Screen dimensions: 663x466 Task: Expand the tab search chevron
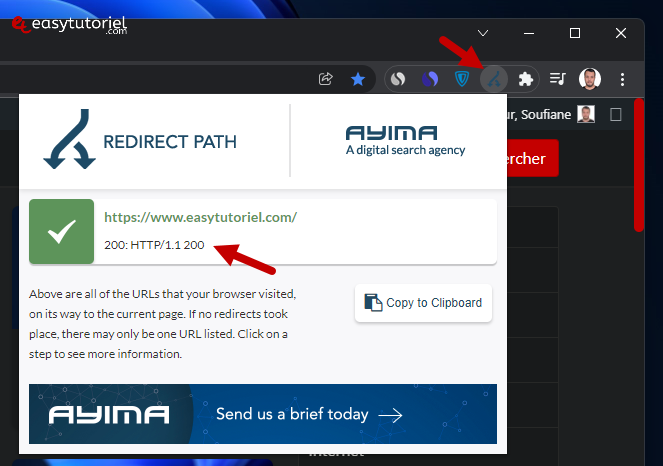483,33
